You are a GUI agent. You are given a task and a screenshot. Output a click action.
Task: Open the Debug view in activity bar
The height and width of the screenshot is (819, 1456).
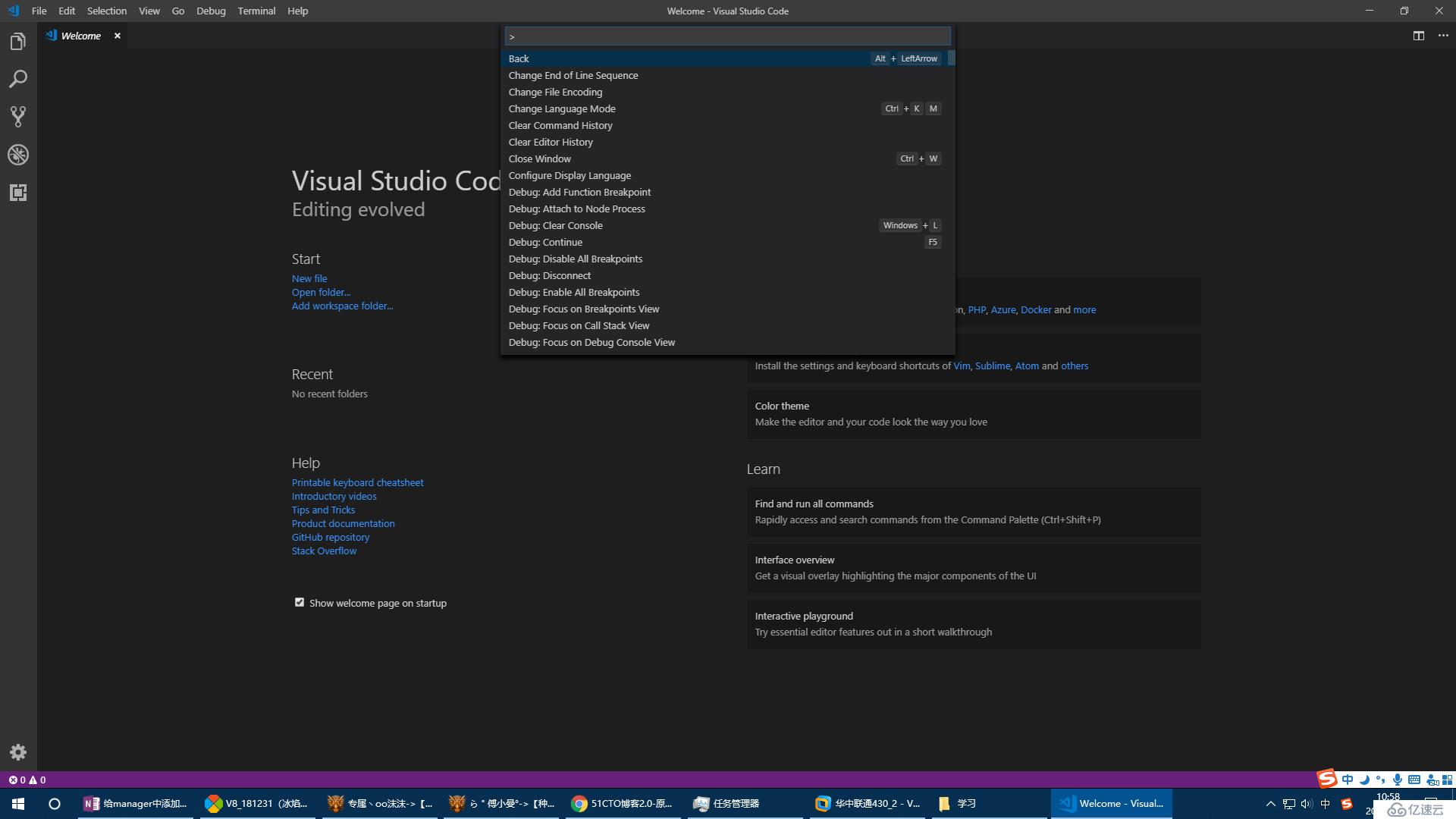[18, 155]
